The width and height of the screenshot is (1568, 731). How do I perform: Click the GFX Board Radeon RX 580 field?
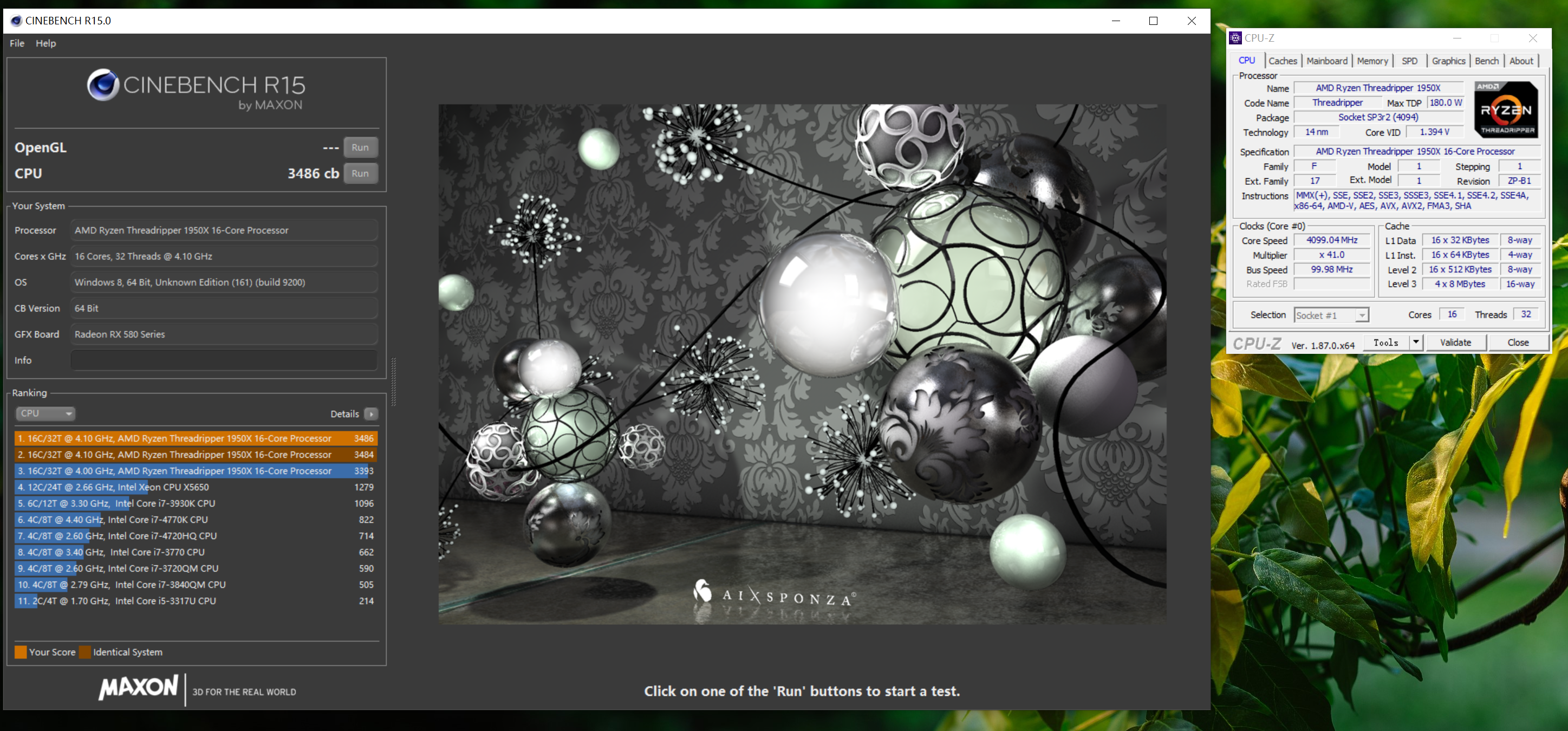tap(224, 334)
